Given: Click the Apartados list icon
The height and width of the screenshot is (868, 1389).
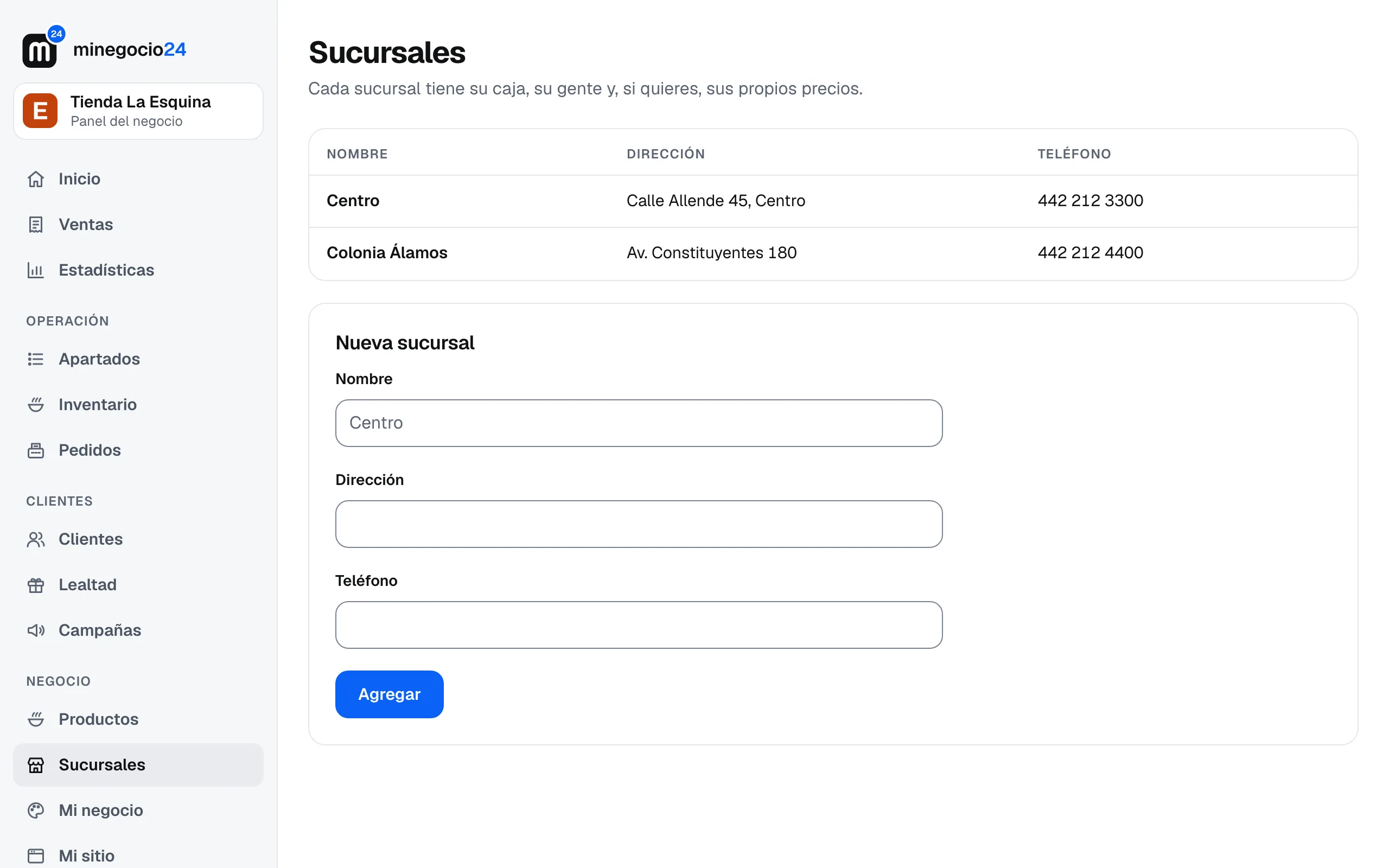Looking at the screenshot, I should (36, 359).
